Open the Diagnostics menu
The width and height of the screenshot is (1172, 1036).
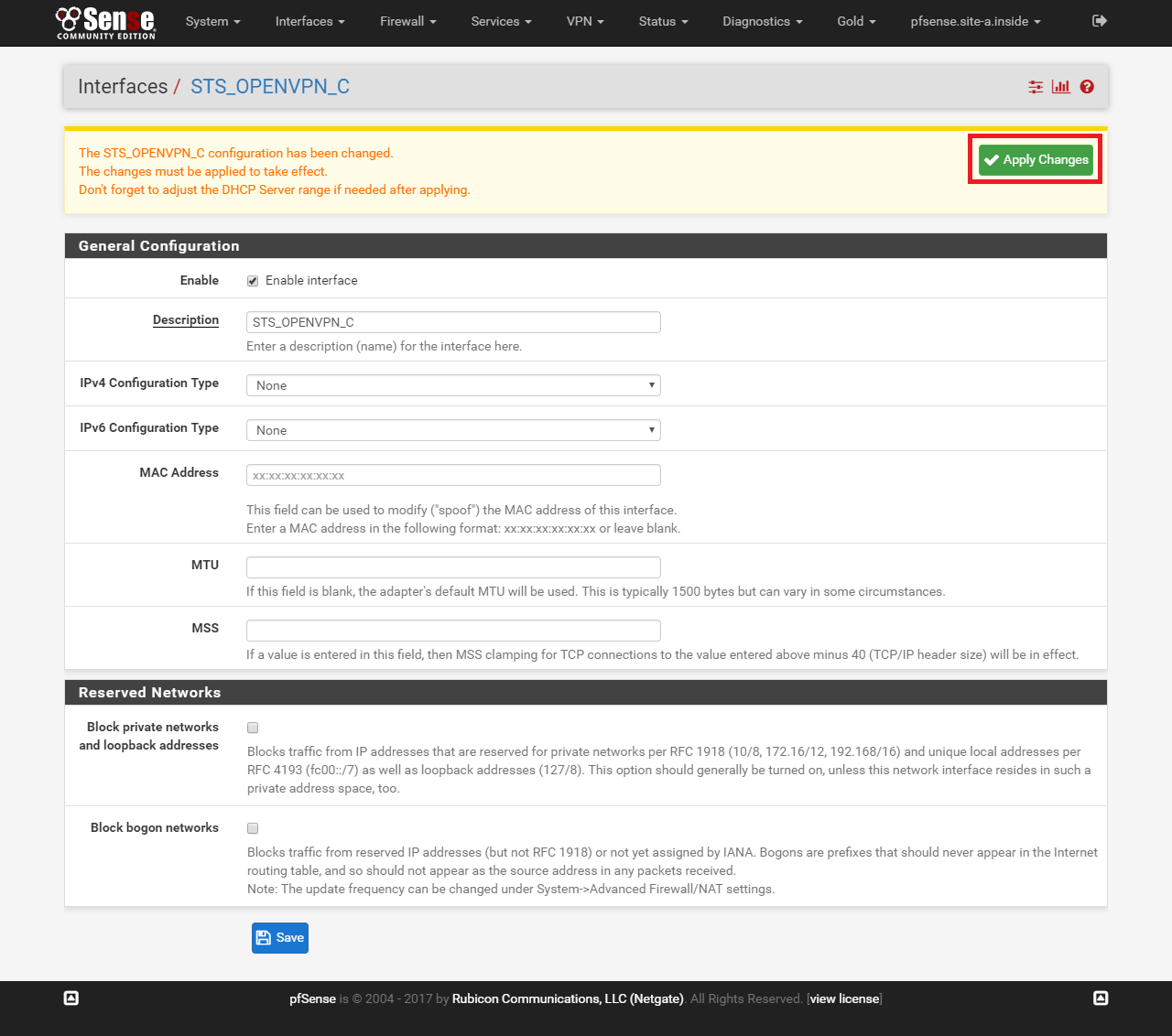pos(762,21)
